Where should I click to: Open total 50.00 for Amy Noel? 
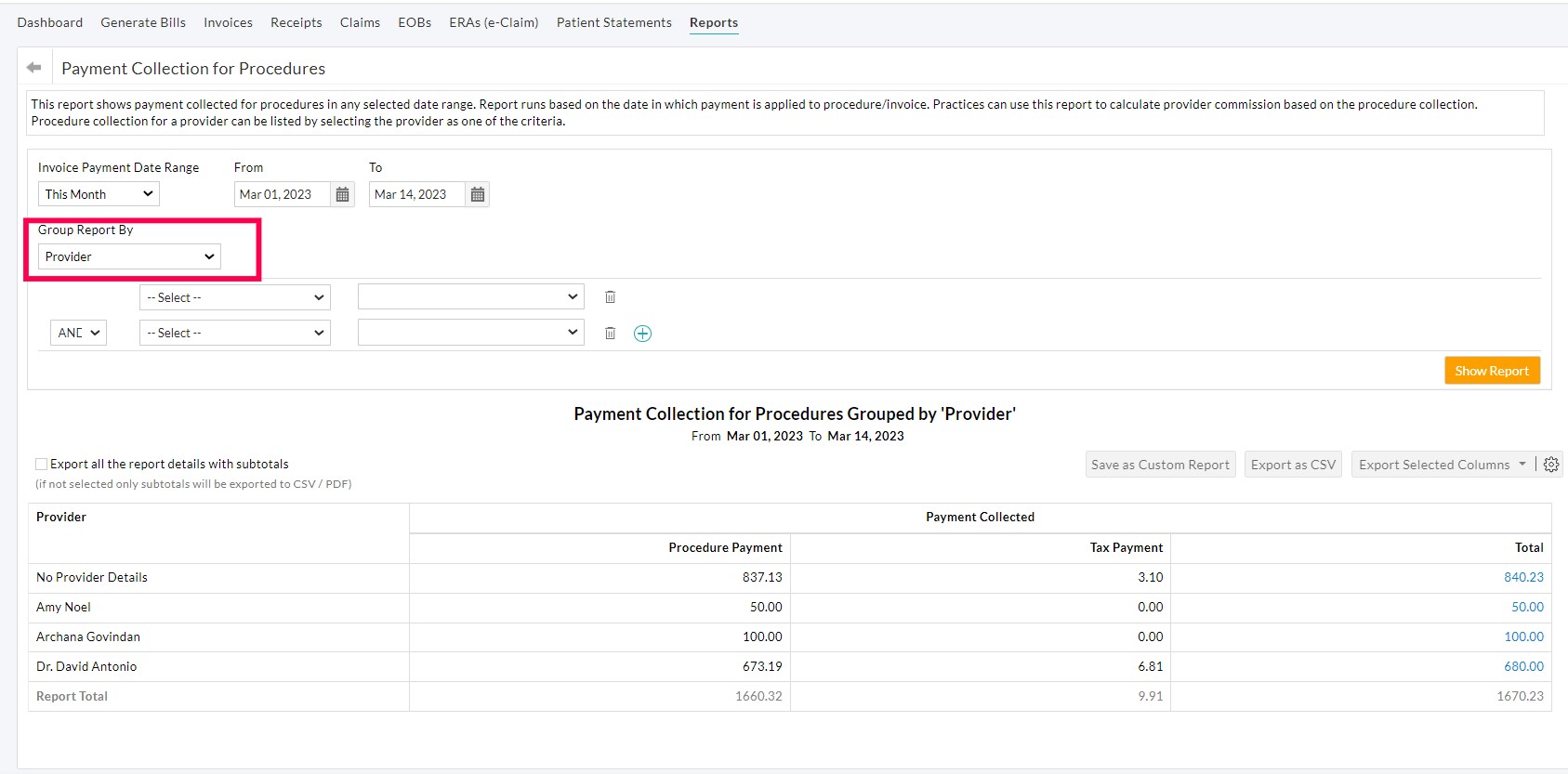[1527, 607]
